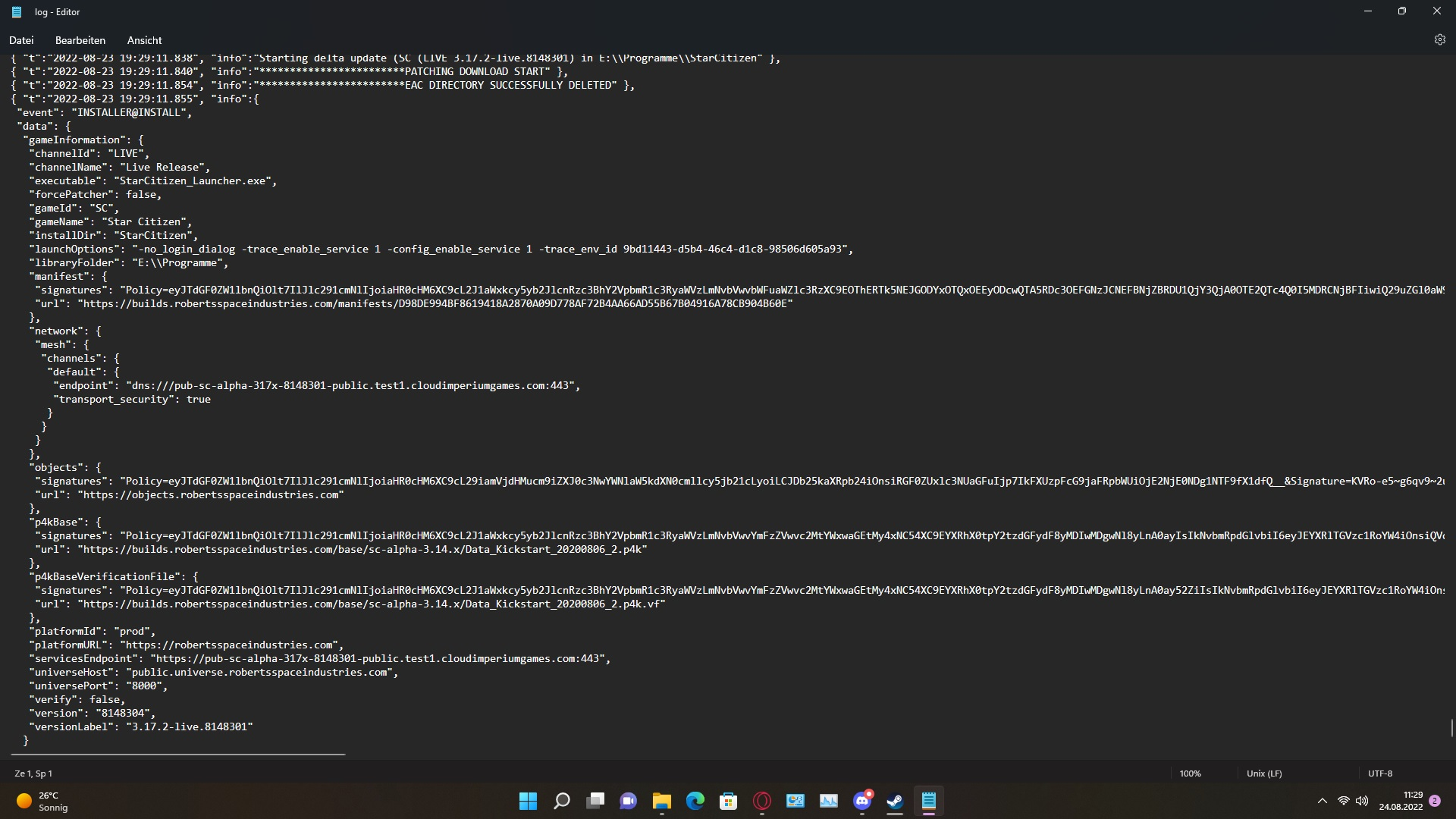Click the Unix (LF) line ending indicator
This screenshot has height=819, width=1456.
tap(1263, 773)
